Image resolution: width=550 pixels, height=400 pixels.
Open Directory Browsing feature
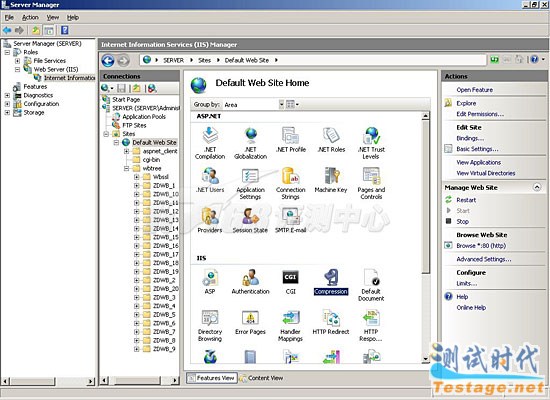point(210,326)
